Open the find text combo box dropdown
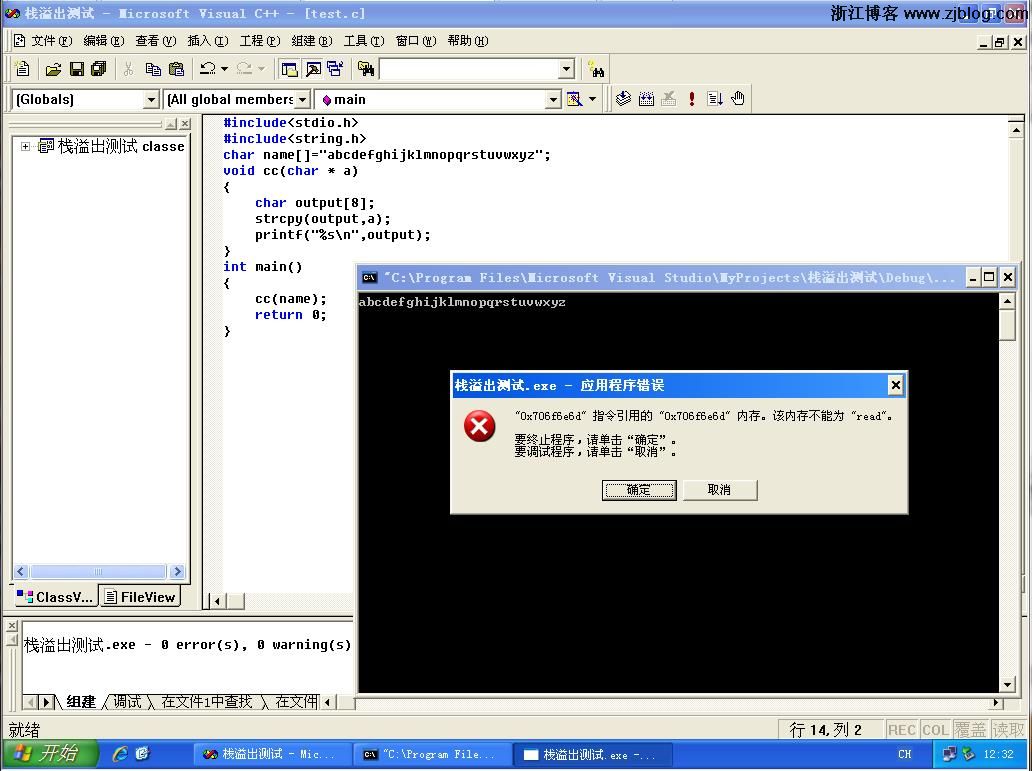Screen dimensions: 1032x771 [x=567, y=68]
